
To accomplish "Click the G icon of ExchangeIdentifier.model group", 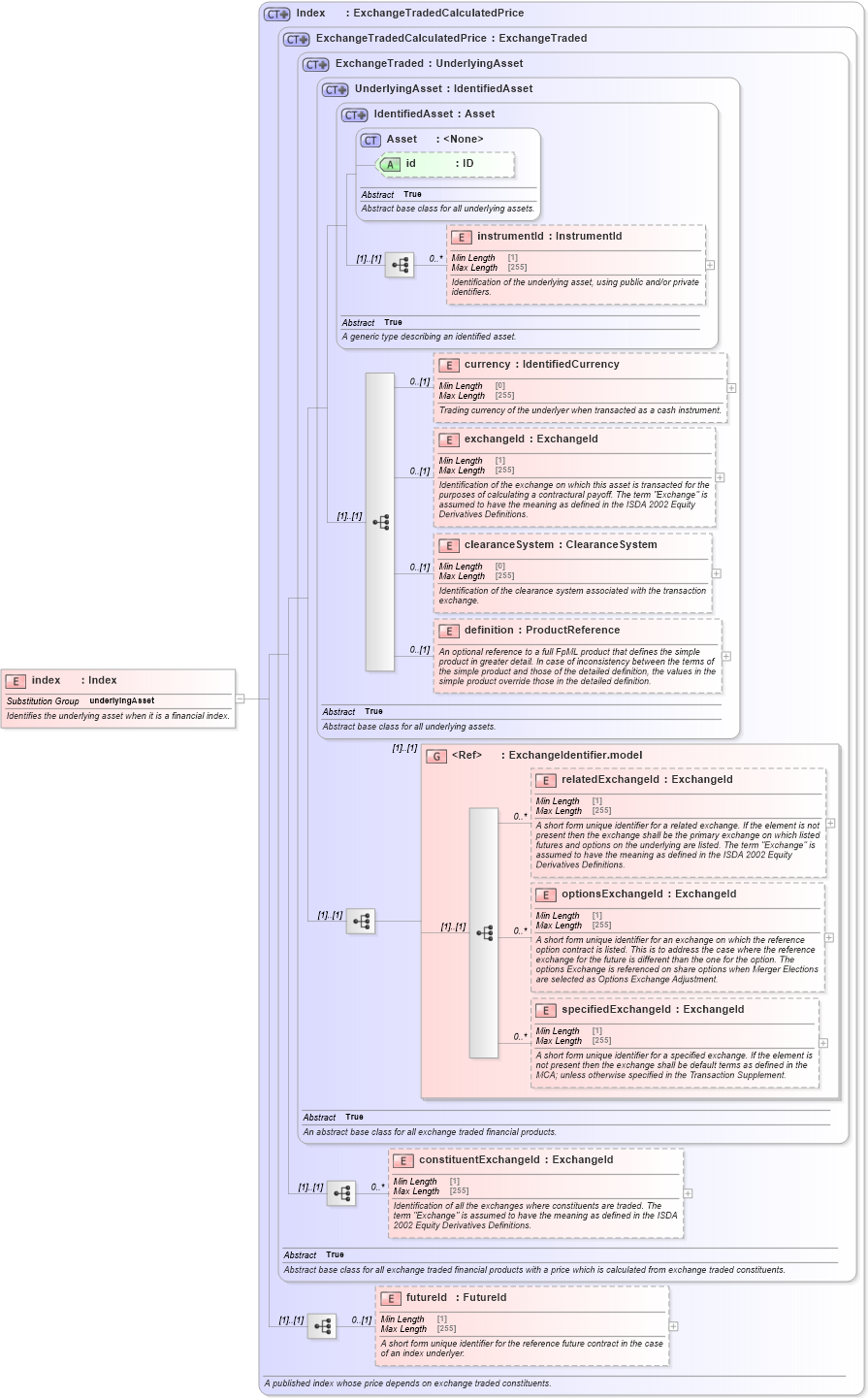I will [x=436, y=755].
